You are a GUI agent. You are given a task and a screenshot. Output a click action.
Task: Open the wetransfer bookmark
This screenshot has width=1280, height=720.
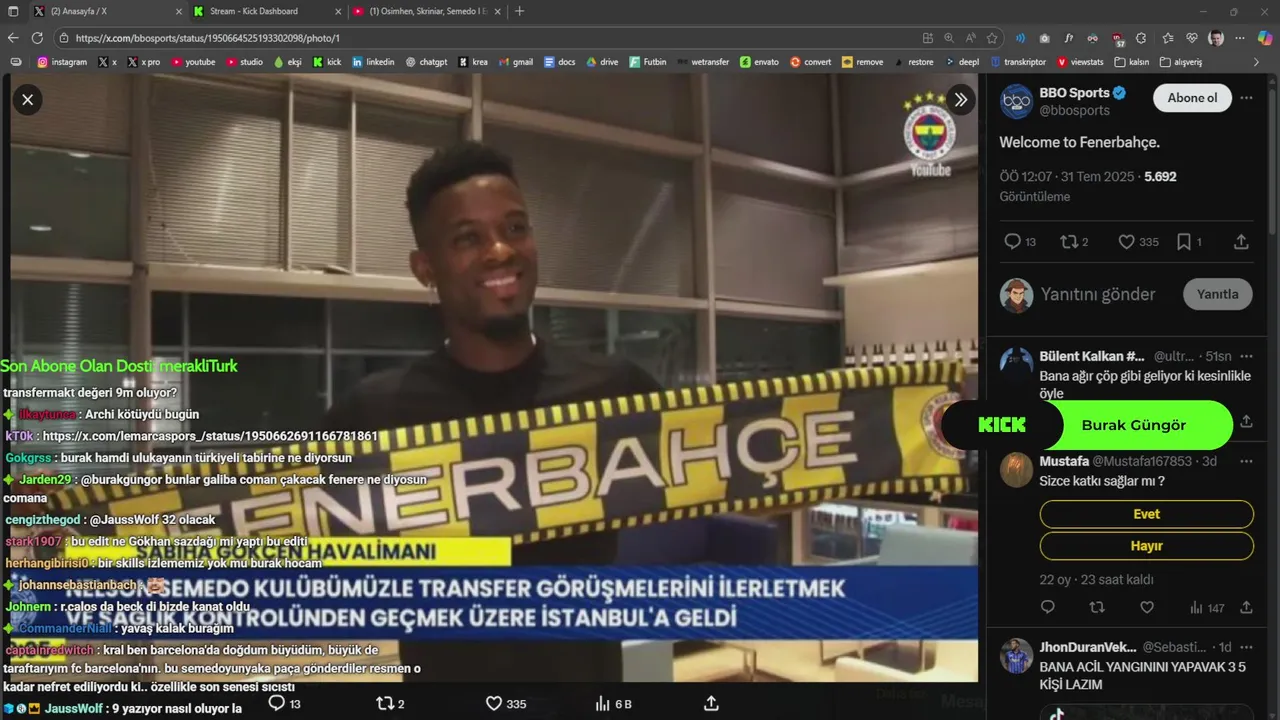[x=703, y=62]
